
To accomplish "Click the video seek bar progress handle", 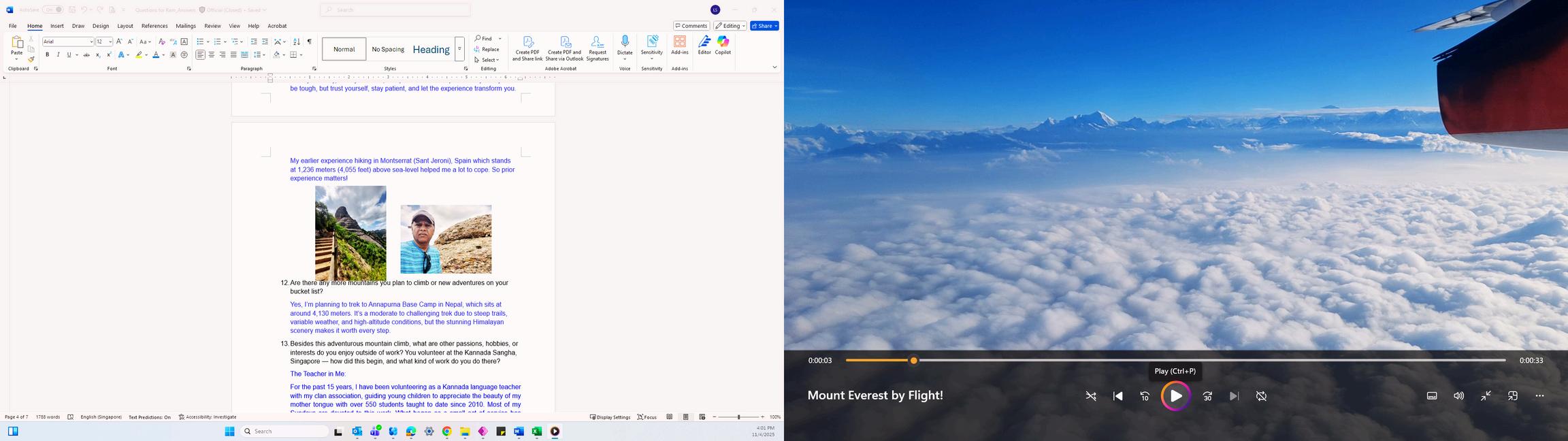I will point(913,361).
